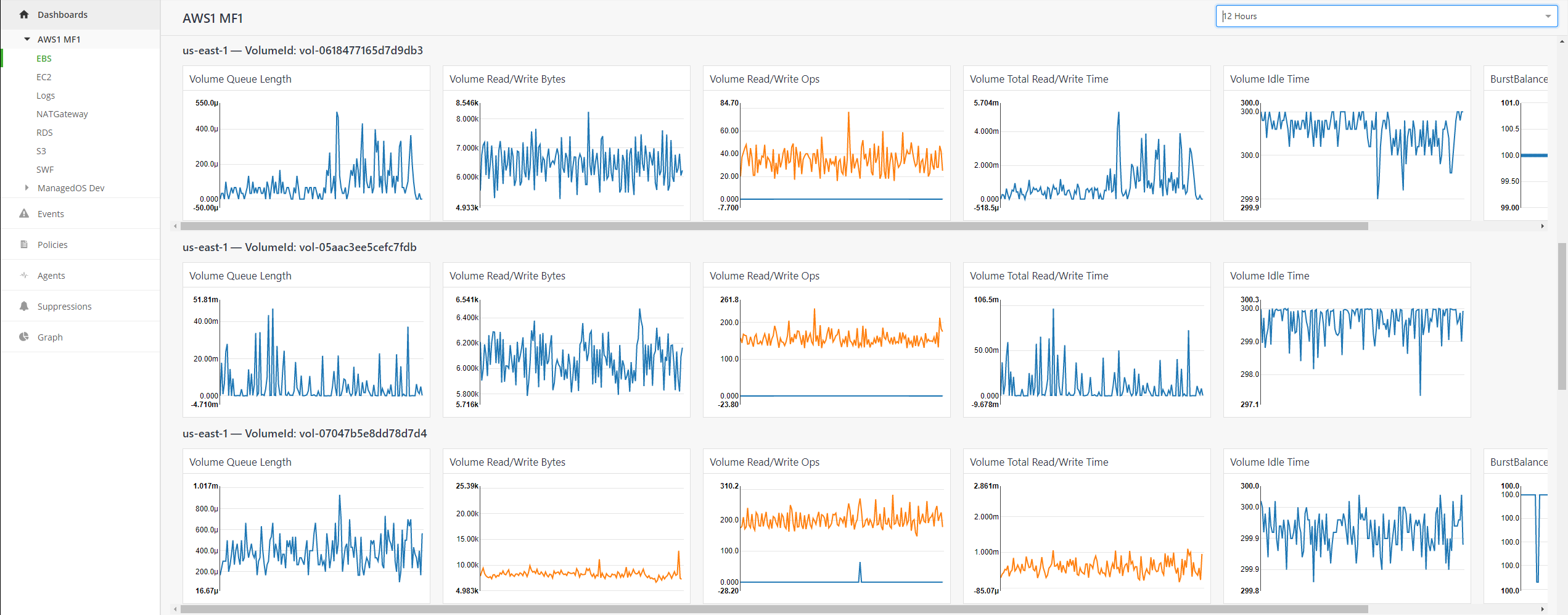Collapse the AWS1 MF1 tree node arrow
The image size is (1568, 615).
click(x=27, y=39)
